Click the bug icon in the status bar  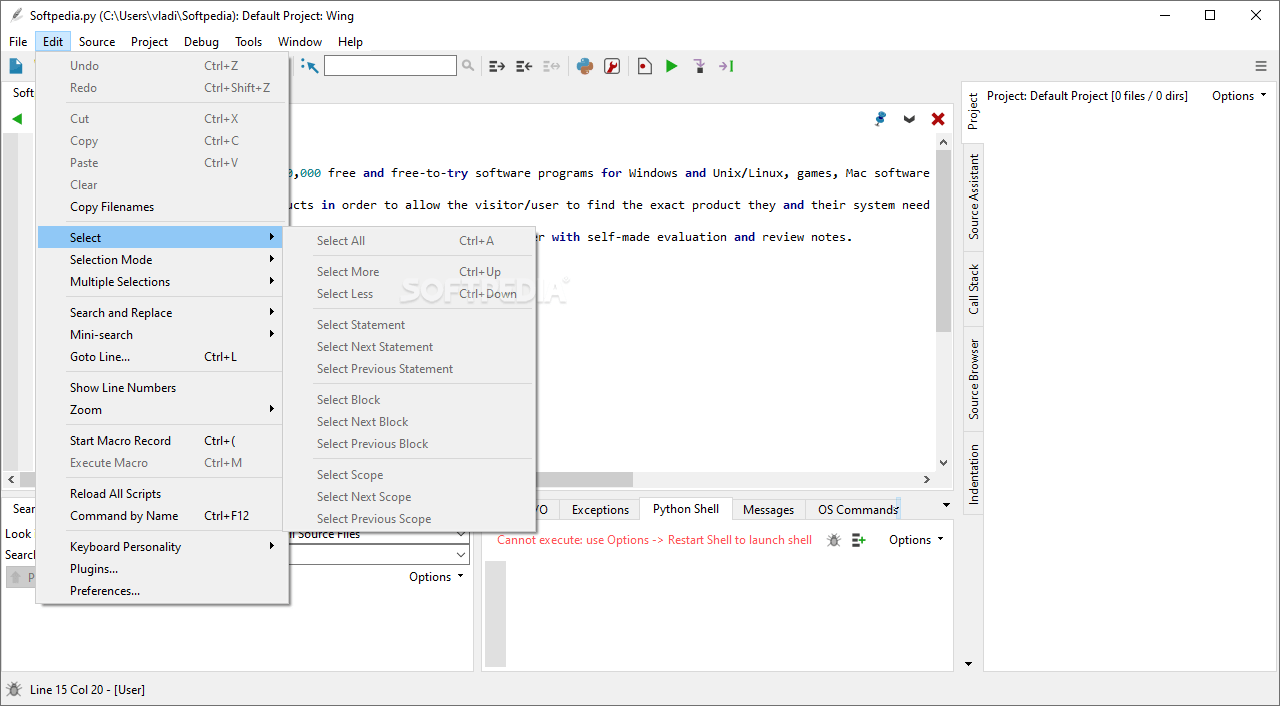click(14, 689)
